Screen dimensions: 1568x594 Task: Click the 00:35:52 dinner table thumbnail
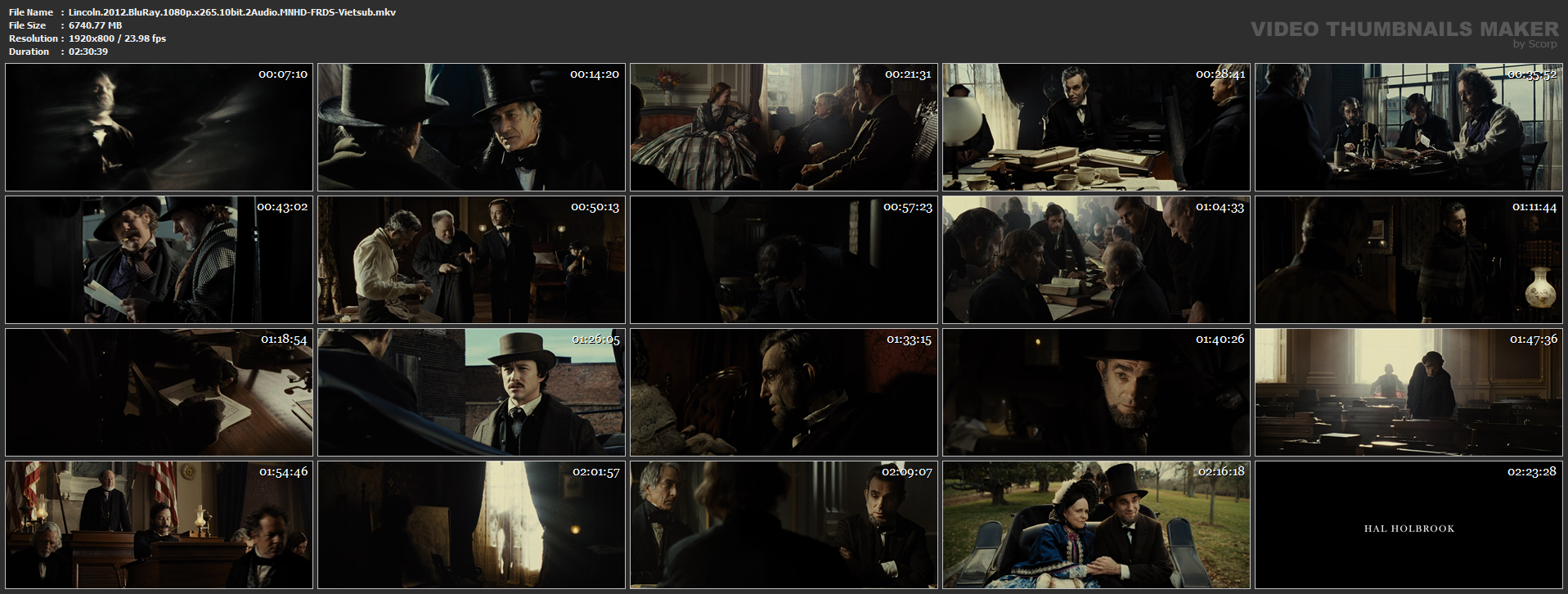[1409, 128]
